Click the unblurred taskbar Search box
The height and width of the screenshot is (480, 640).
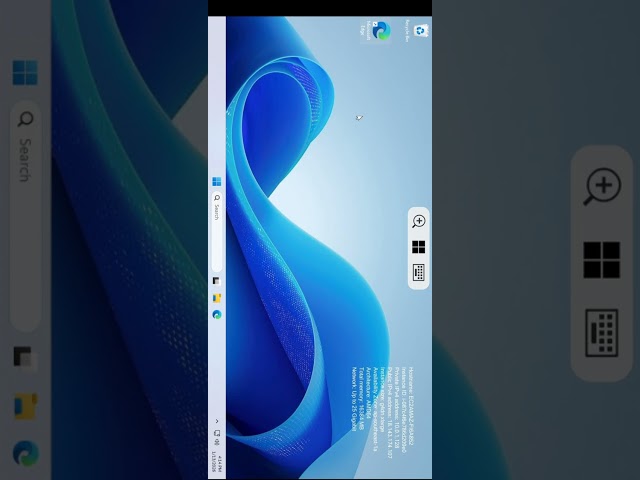coord(217,231)
